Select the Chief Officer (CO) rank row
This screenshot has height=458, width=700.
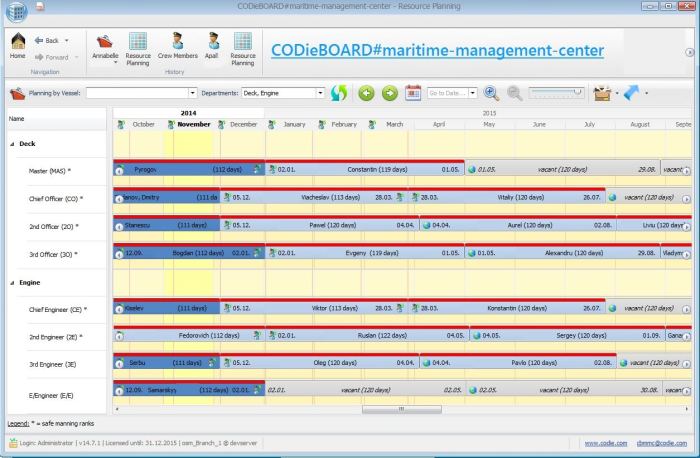[56, 199]
